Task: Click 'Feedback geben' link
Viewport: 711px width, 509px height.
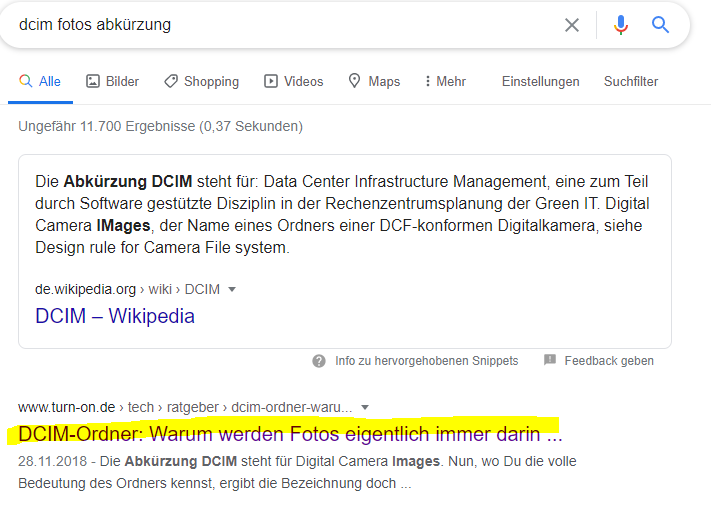Action: [x=609, y=361]
